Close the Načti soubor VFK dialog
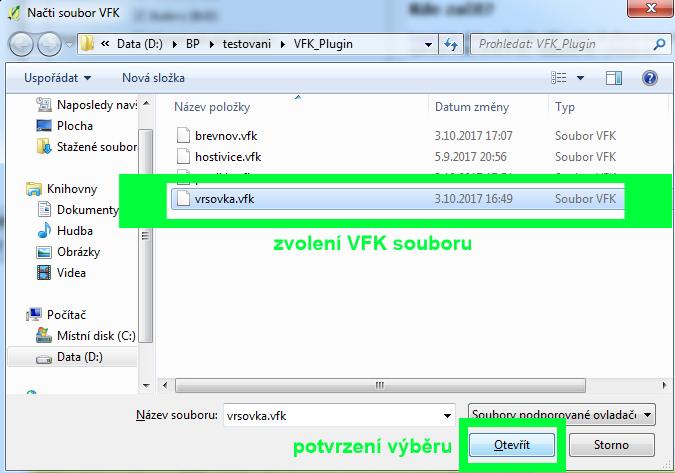 pyautogui.click(x=651, y=8)
